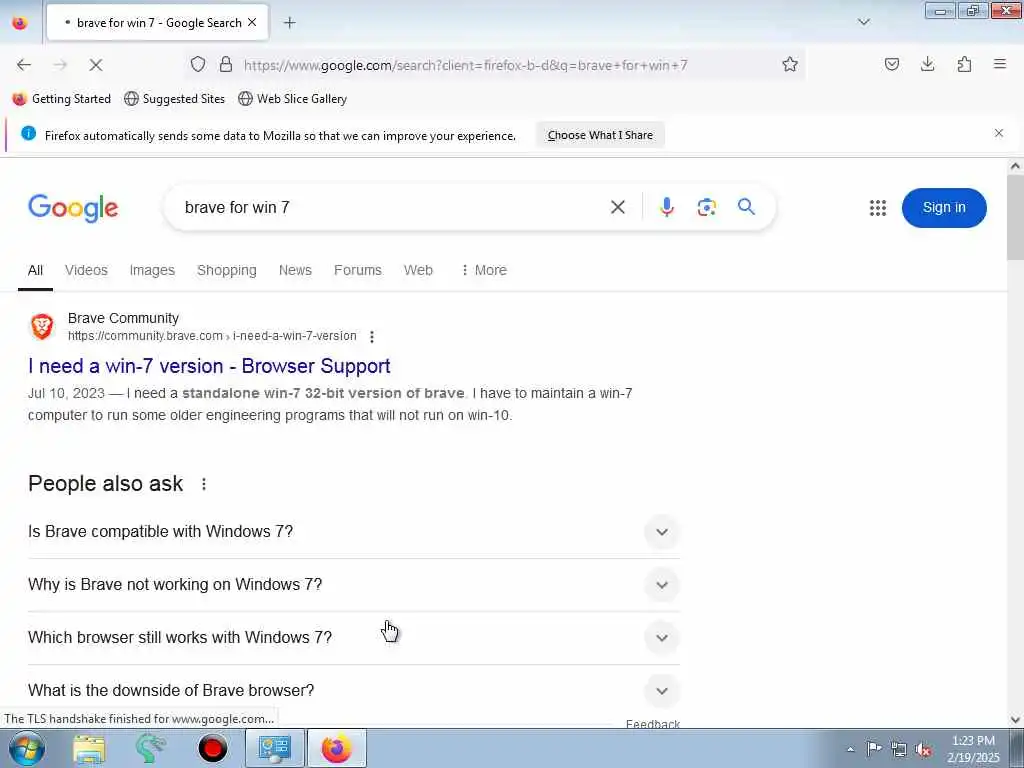
Task: Open the Windows Start menu
Action: pyautogui.click(x=26, y=748)
